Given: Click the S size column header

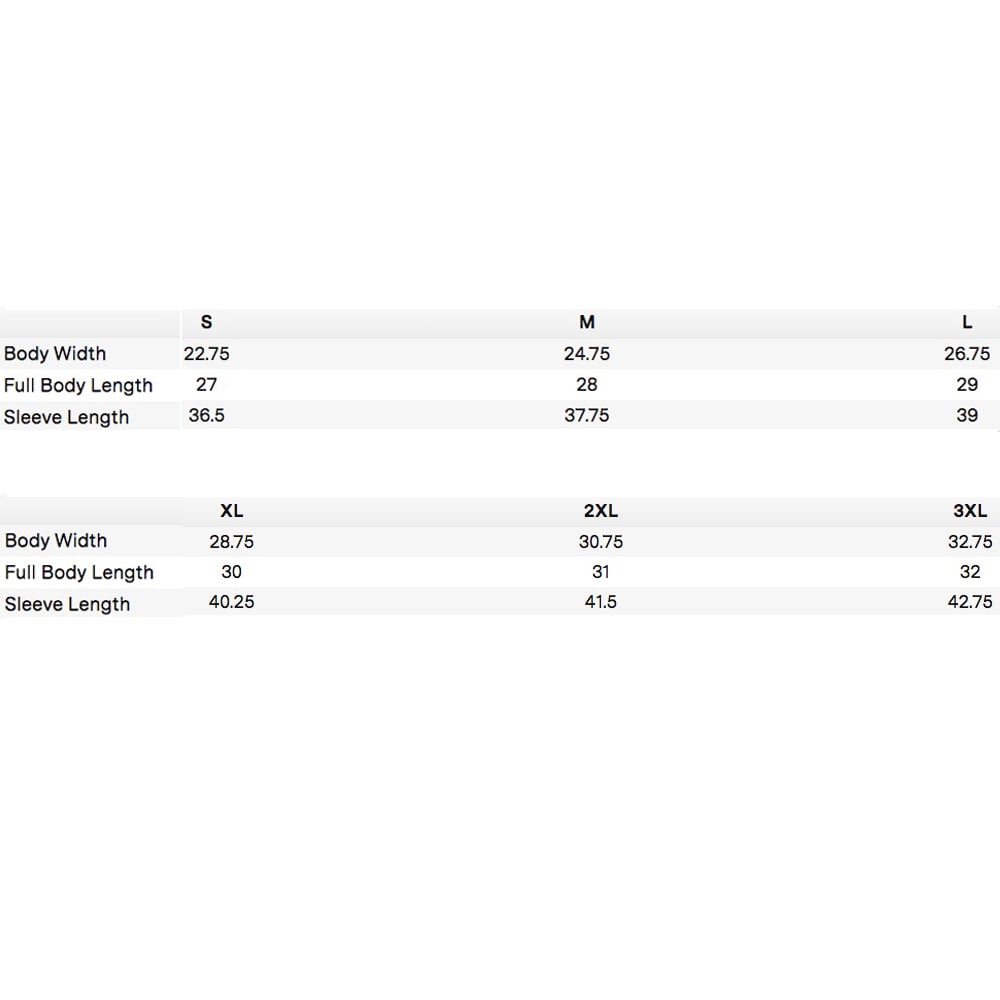Looking at the screenshot, I should [x=206, y=322].
